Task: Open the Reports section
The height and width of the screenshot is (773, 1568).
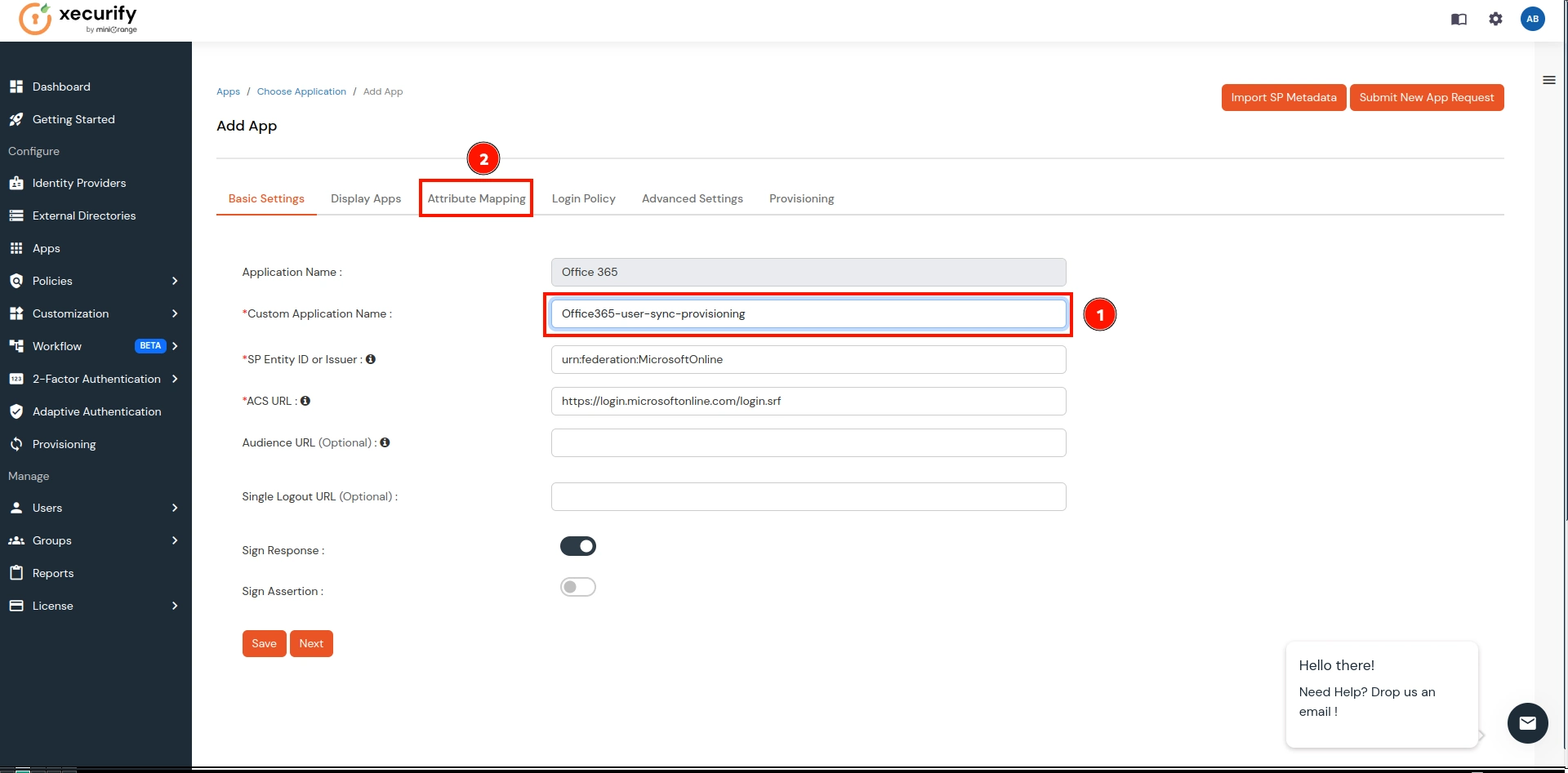Action: click(54, 573)
